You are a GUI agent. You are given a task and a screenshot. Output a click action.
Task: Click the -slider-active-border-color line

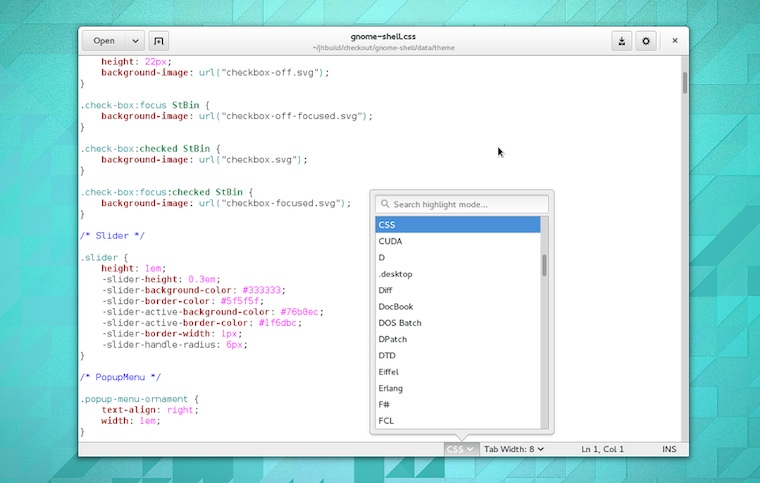pos(202,323)
